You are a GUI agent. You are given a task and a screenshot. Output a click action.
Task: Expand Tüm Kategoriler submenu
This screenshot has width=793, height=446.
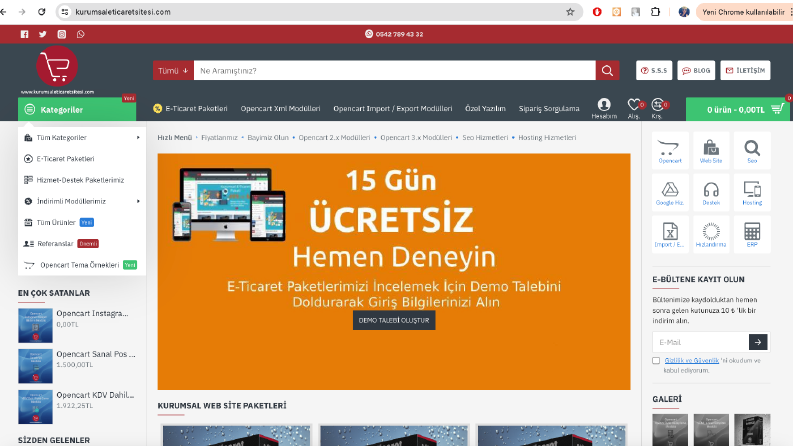point(138,138)
